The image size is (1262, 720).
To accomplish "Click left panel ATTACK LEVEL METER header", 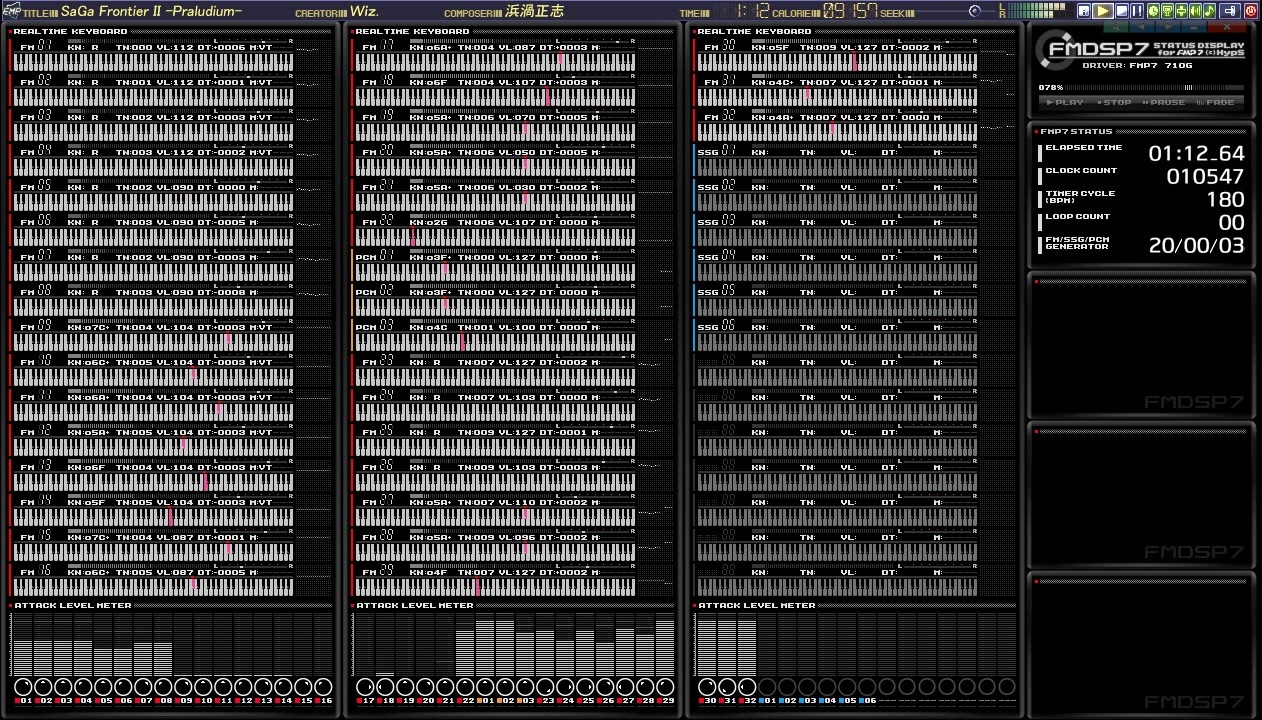I will click(x=73, y=605).
